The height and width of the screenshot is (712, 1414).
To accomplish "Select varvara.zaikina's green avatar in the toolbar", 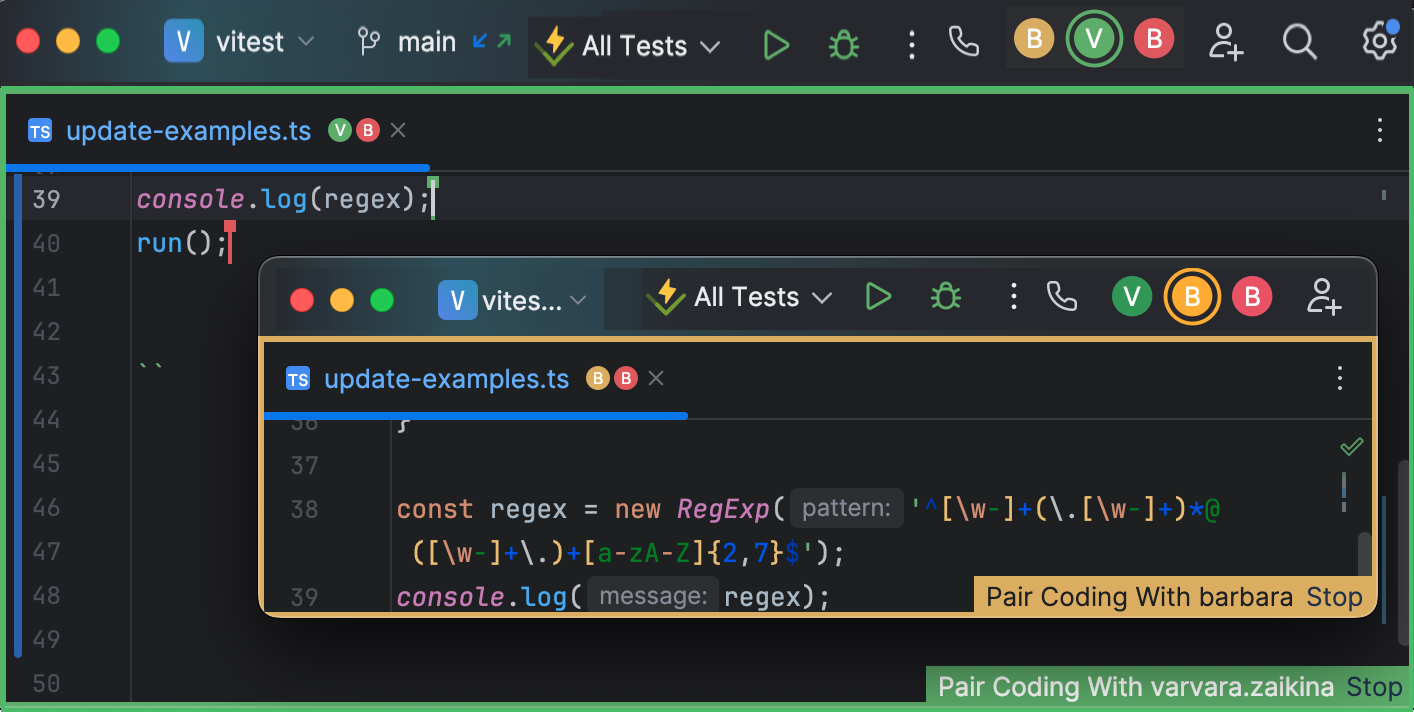I will click(x=1094, y=40).
